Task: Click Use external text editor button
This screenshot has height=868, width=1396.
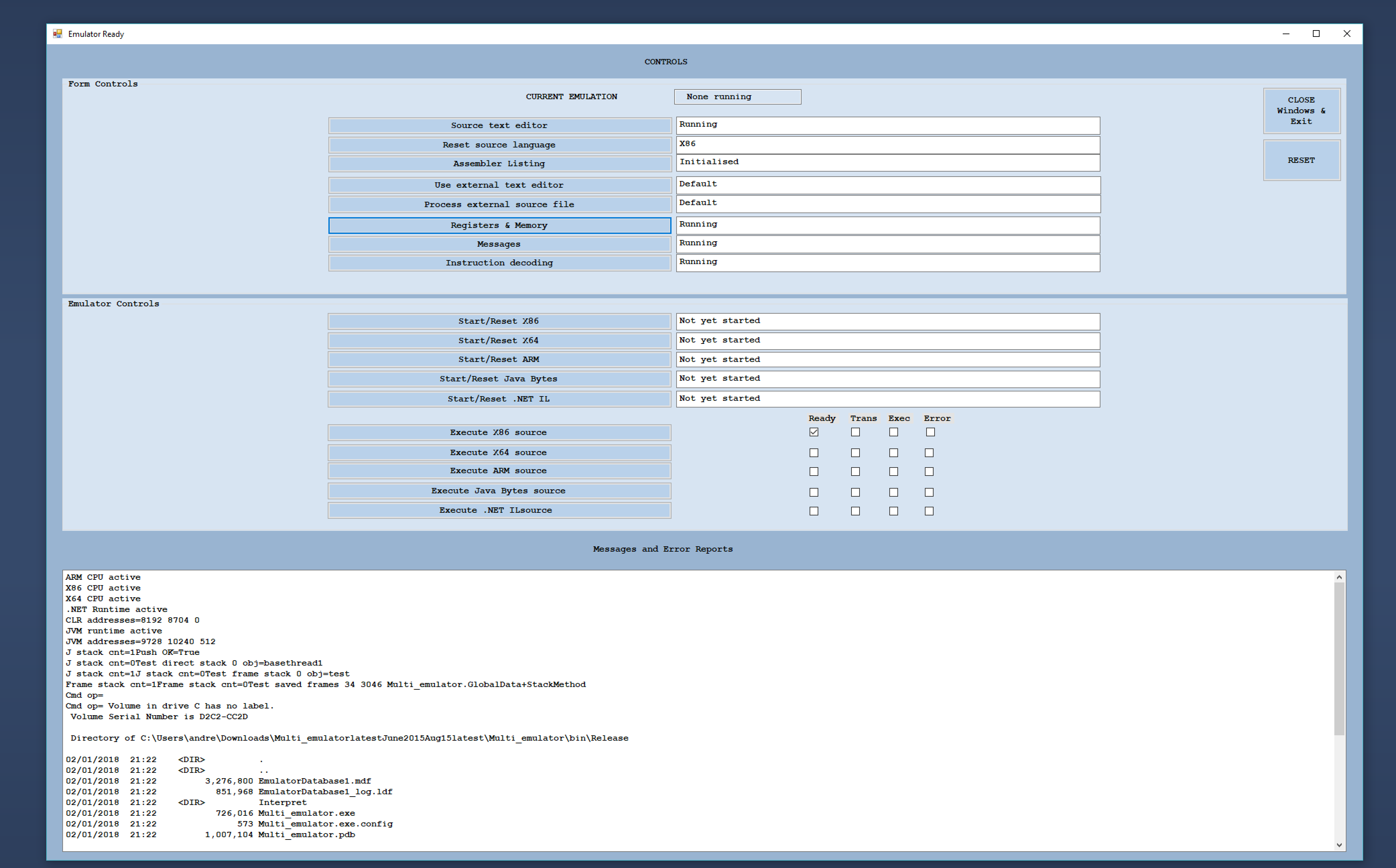Action: click(x=499, y=185)
